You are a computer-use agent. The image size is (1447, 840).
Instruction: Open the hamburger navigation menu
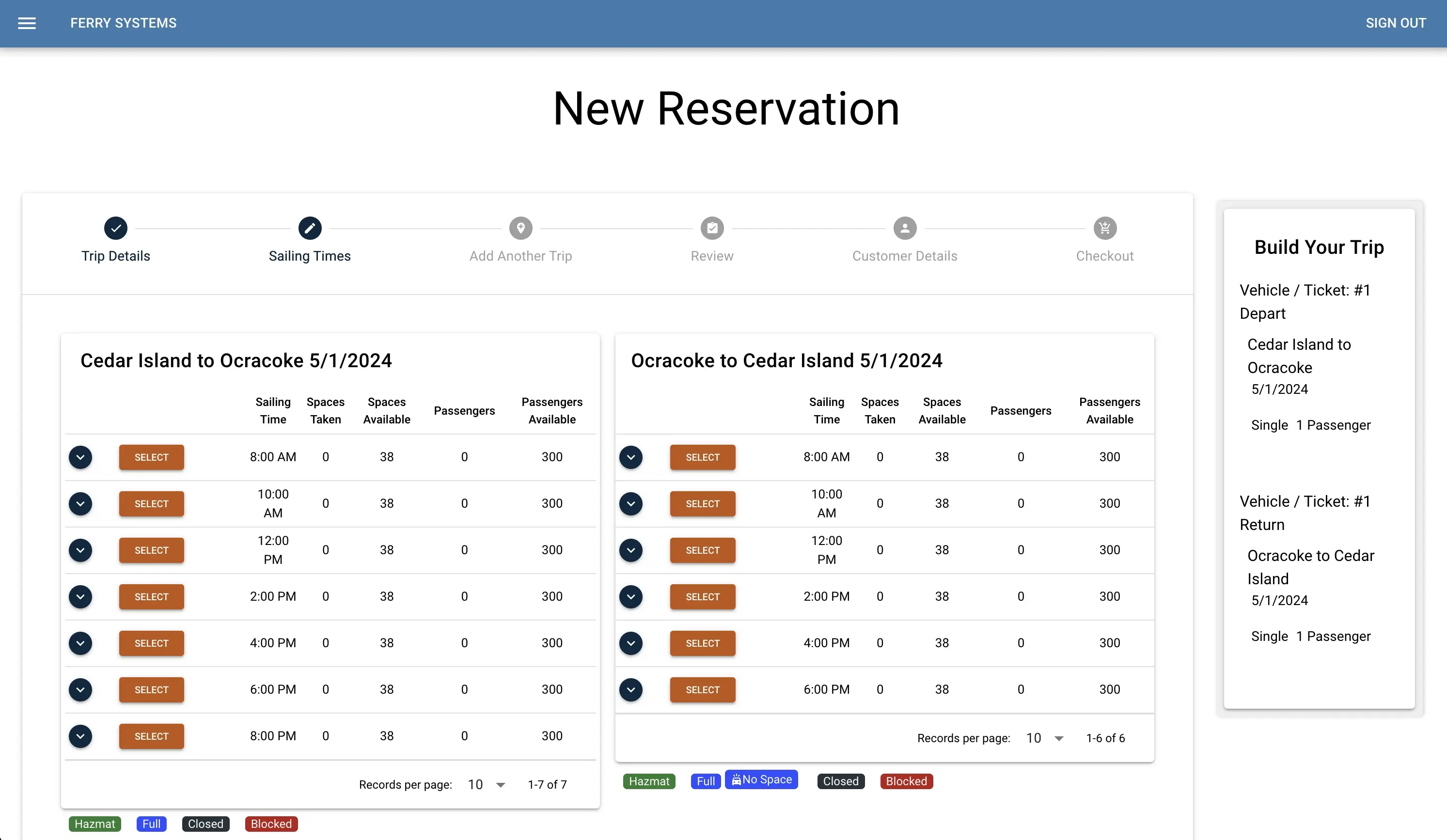coord(27,23)
